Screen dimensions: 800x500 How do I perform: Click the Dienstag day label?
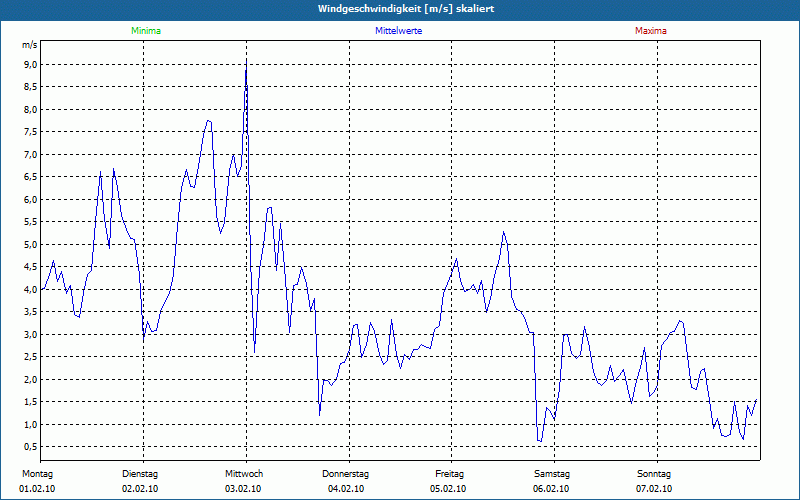(140, 474)
